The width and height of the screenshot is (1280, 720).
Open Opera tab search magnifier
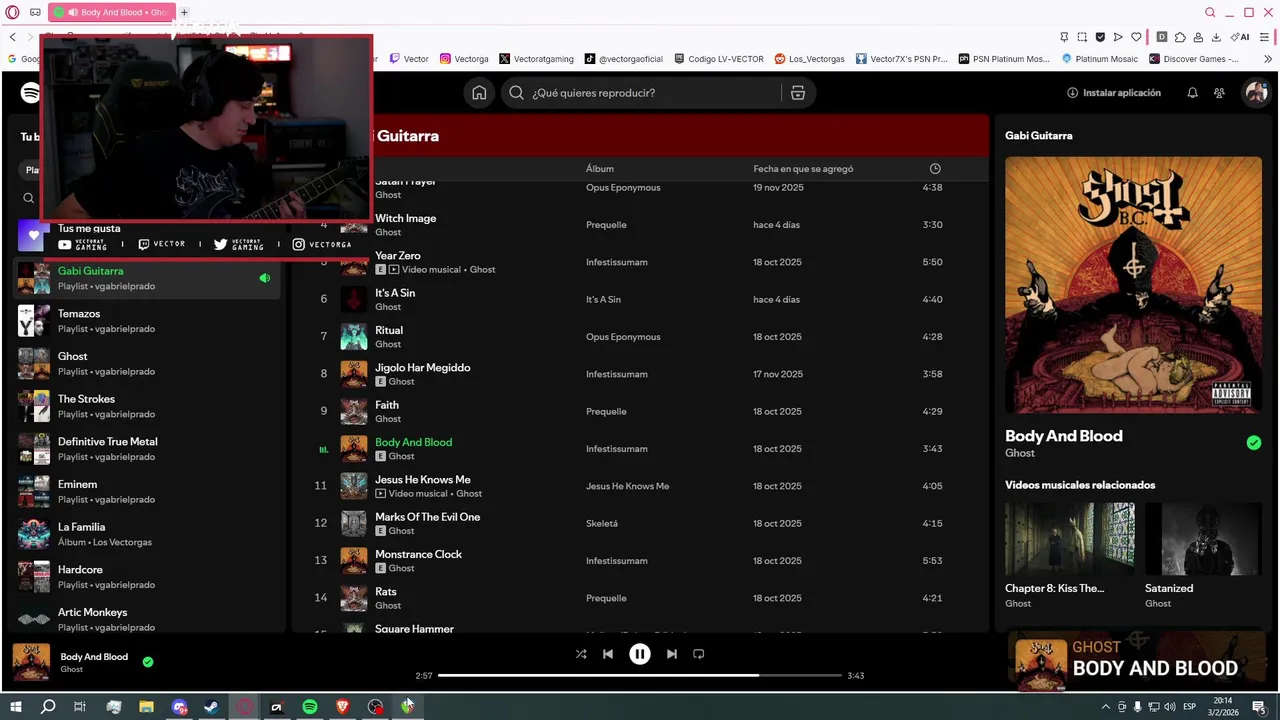(1210, 12)
